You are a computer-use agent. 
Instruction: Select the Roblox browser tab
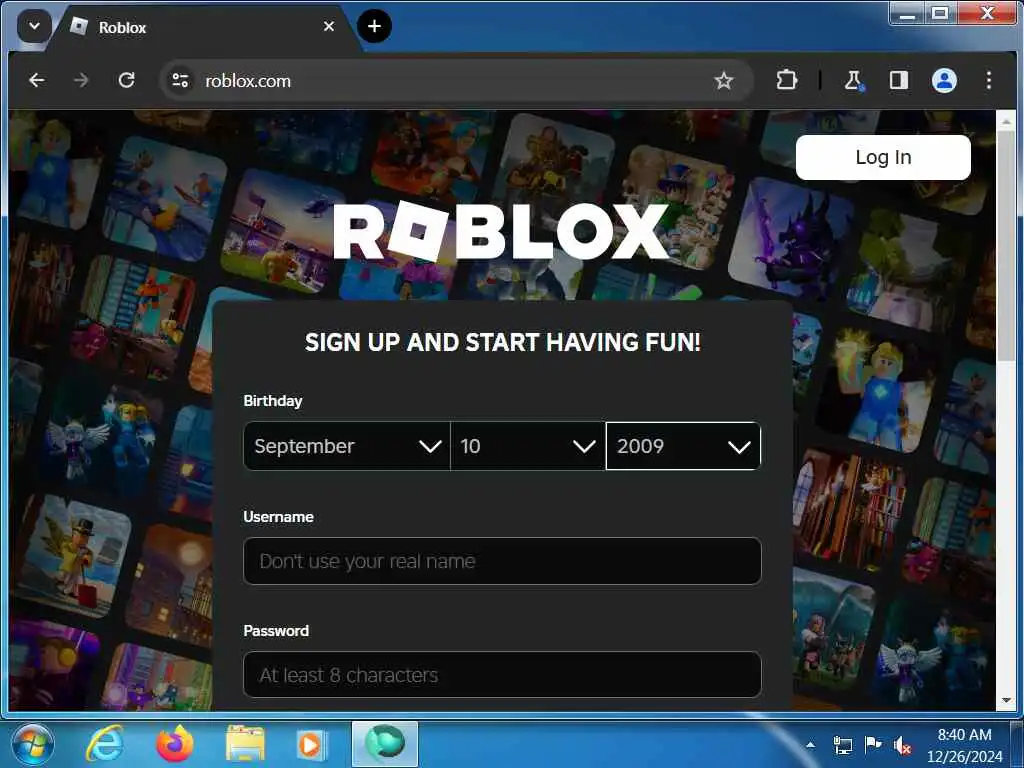click(206, 27)
